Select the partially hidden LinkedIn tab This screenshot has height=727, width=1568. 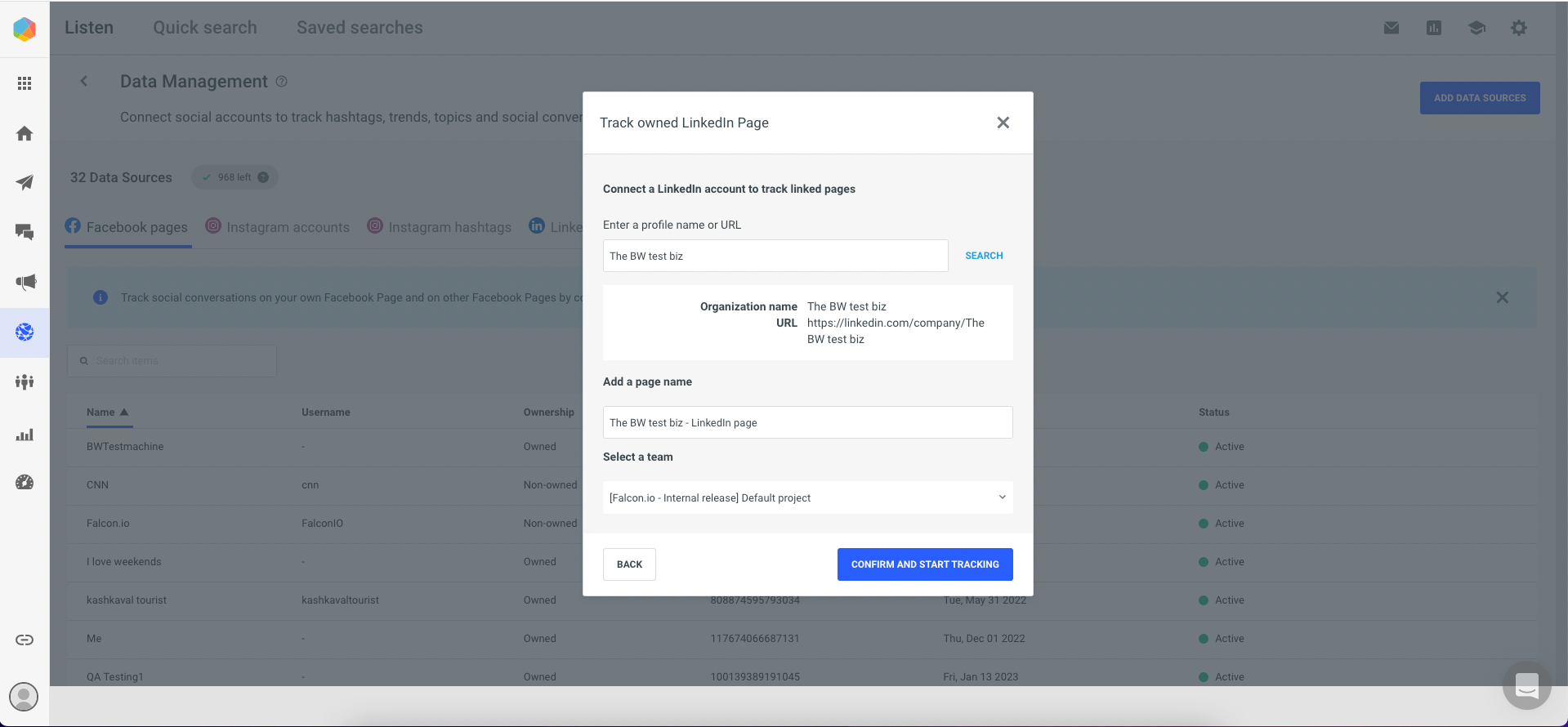(x=556, y=227)
